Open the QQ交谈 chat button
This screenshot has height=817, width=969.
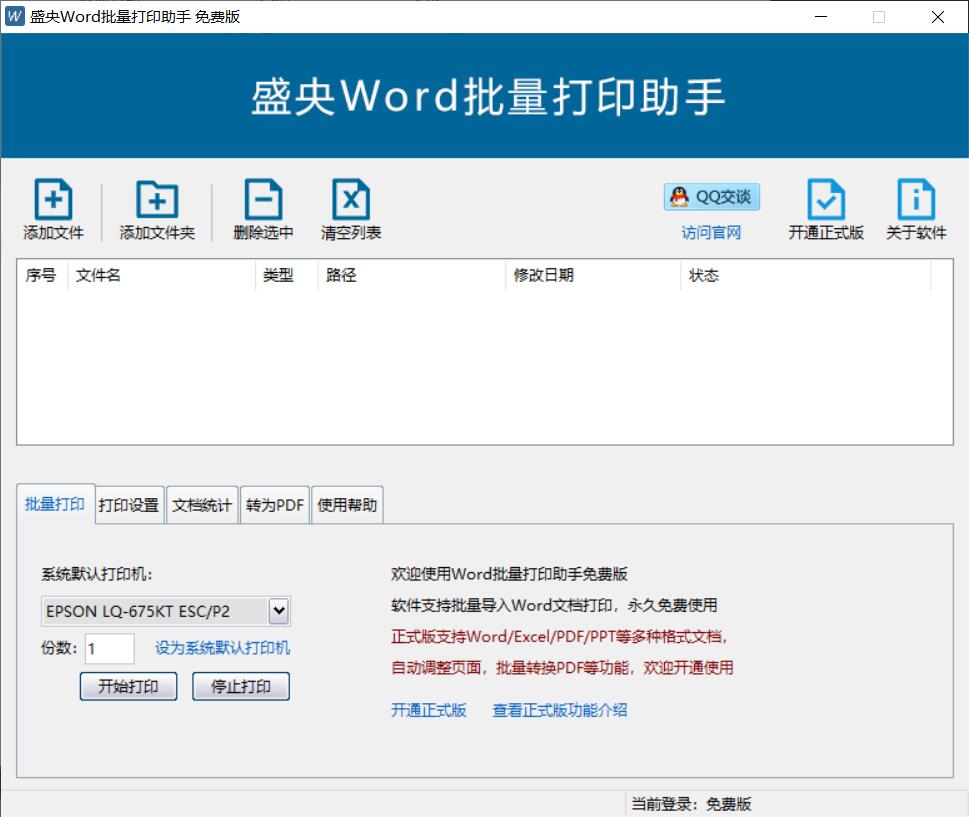(x=712, y=197)
